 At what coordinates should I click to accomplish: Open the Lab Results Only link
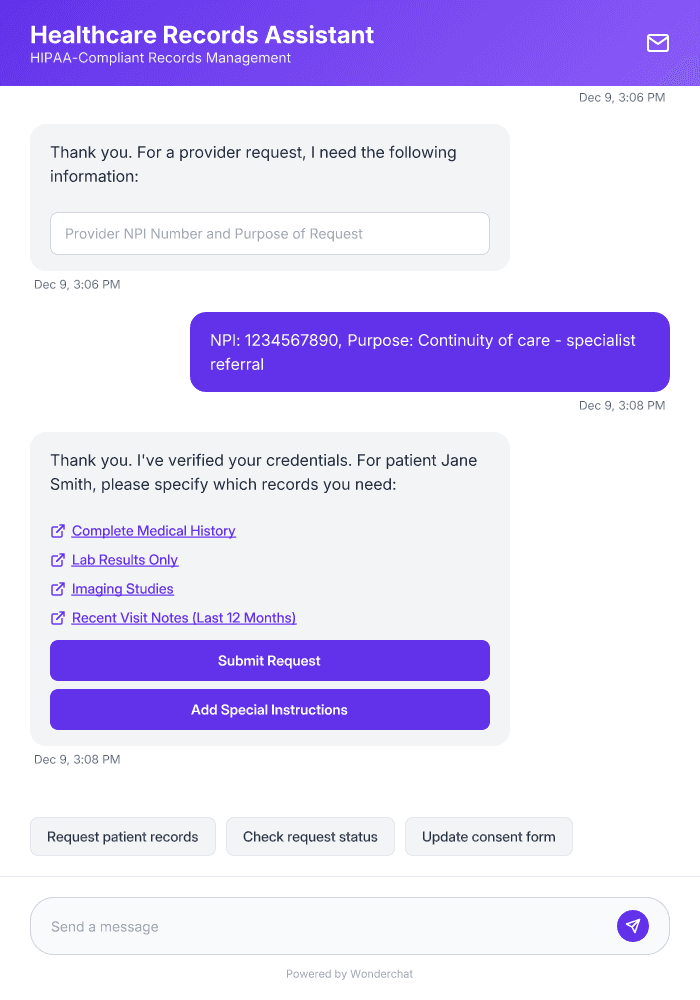(125, 560)
